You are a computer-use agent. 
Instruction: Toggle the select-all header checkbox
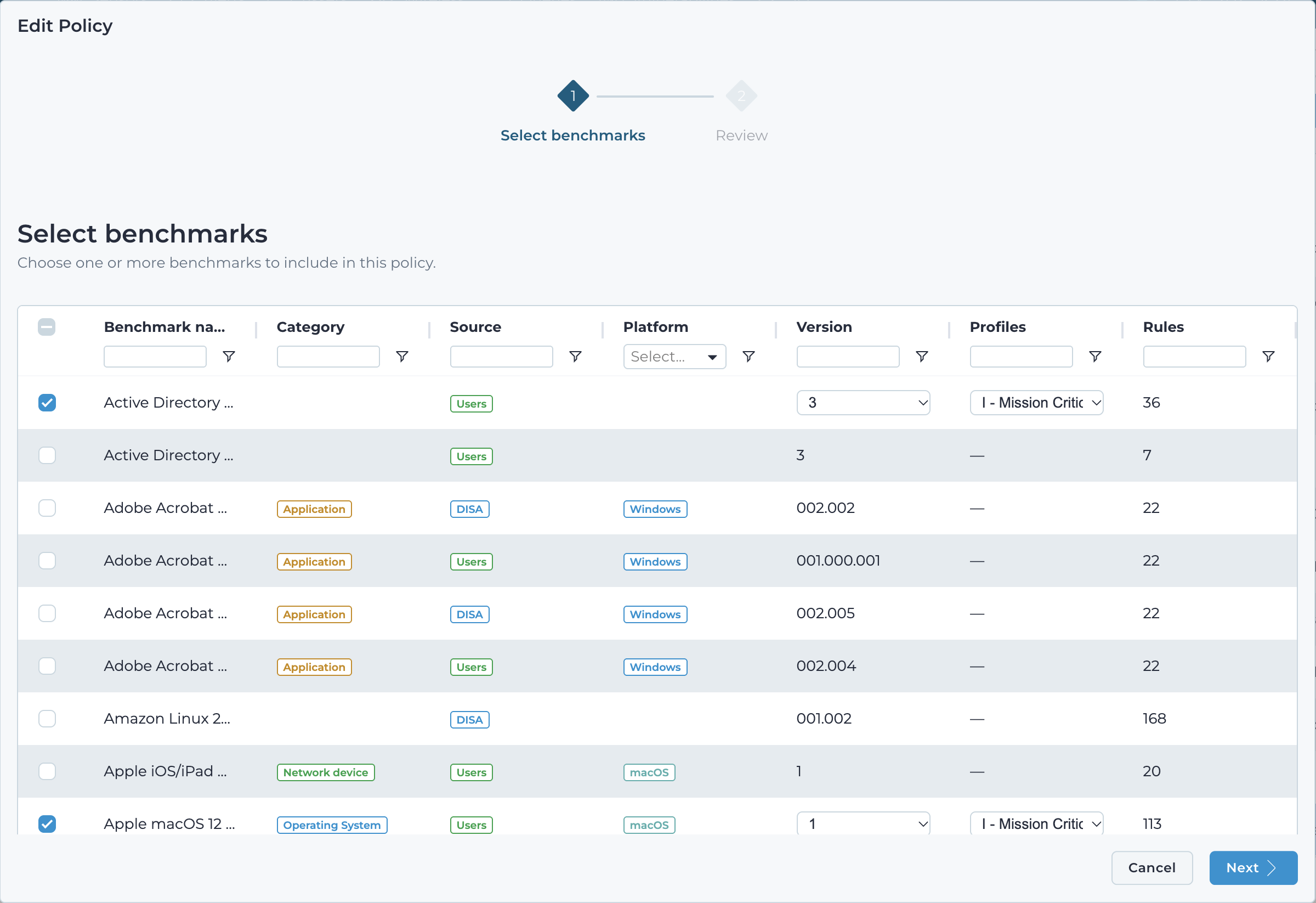click(47, 327)
